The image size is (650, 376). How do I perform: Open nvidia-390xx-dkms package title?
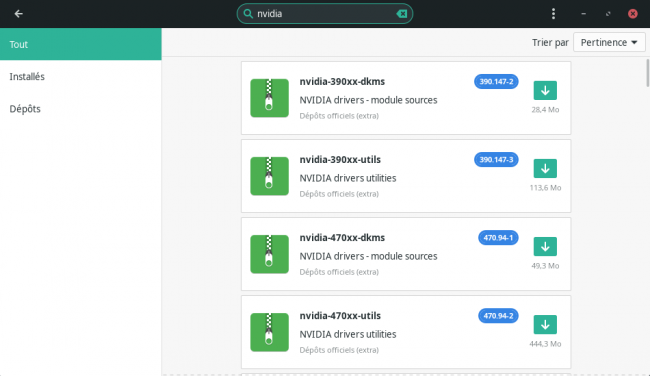pos(342,82)
